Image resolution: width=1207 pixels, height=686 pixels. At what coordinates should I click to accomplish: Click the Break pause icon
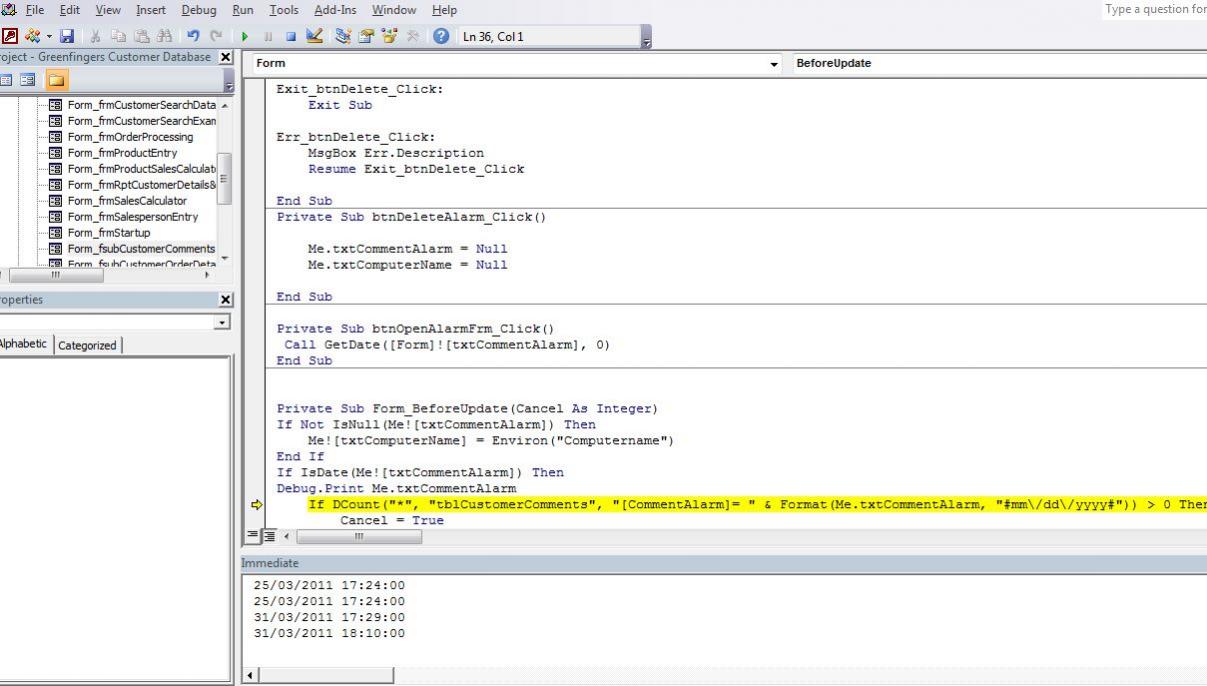click(266, 37)
